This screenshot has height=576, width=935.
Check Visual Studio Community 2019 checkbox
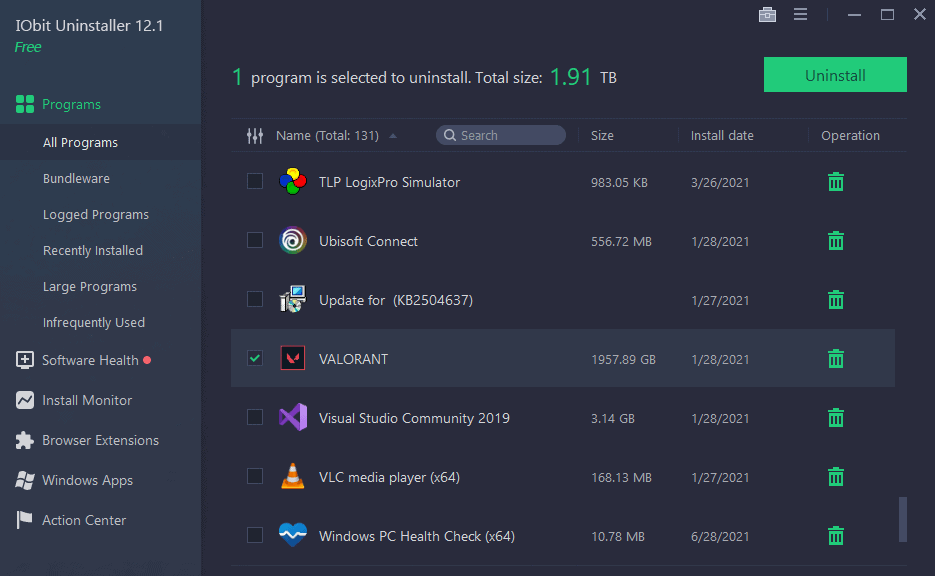point(255,417)
